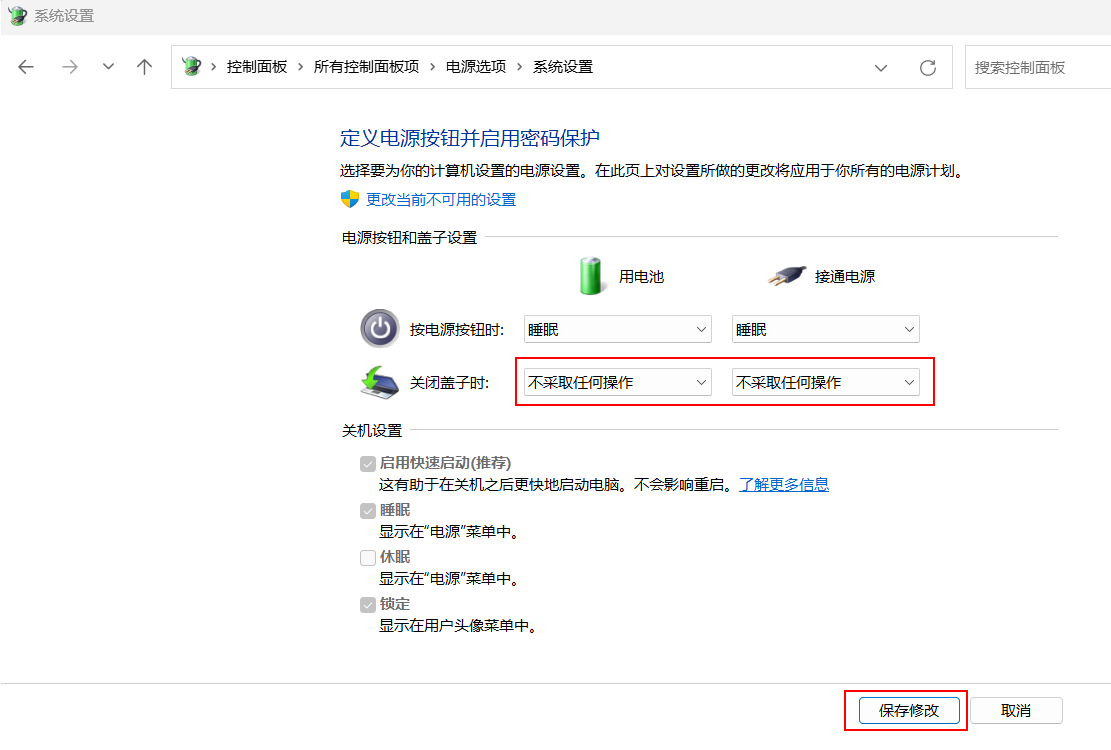1111x750 pixels.
Task: Expand the recent locations chevron
Action: tap(108, 67)
